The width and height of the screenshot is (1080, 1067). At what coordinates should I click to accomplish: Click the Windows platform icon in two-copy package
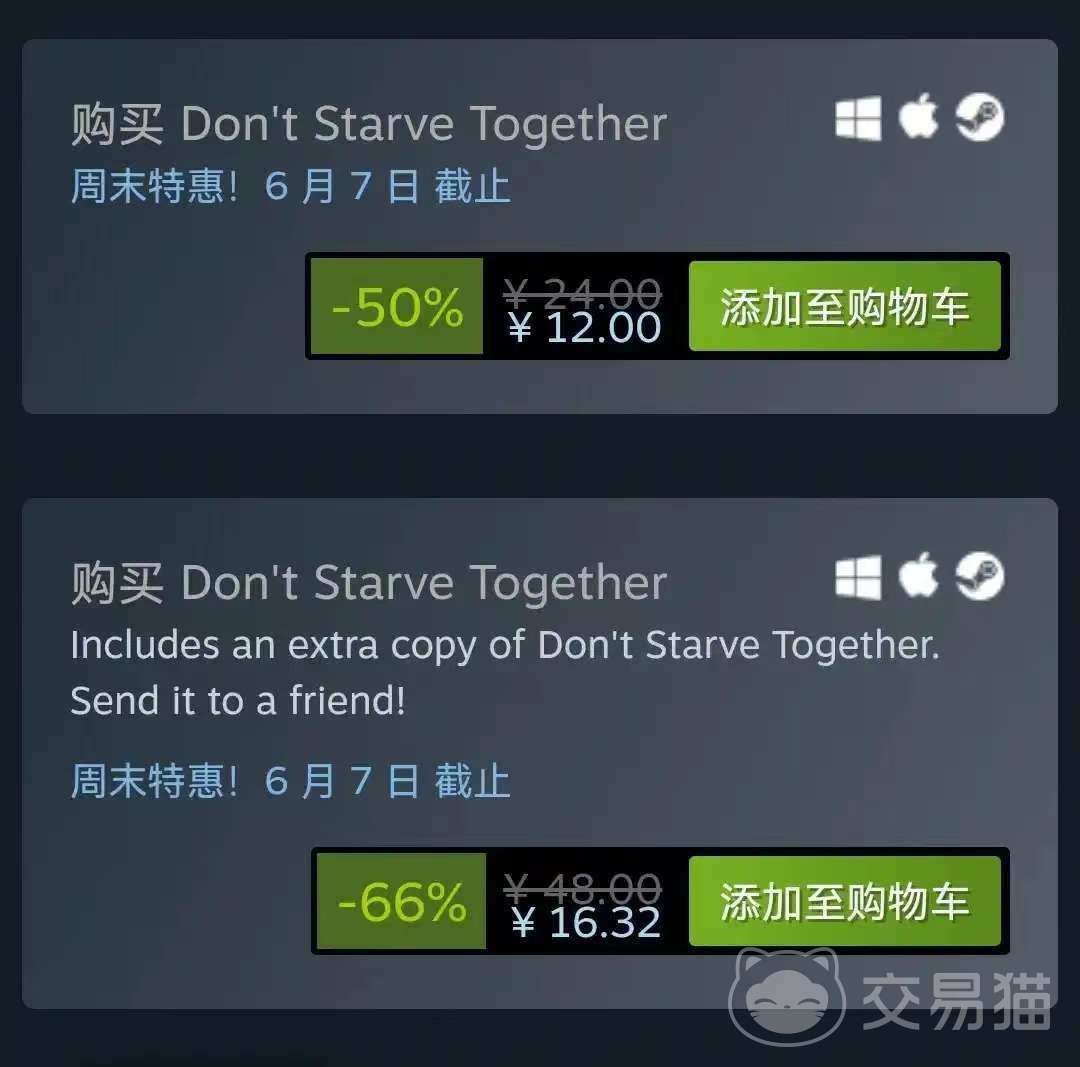point(858,577)
